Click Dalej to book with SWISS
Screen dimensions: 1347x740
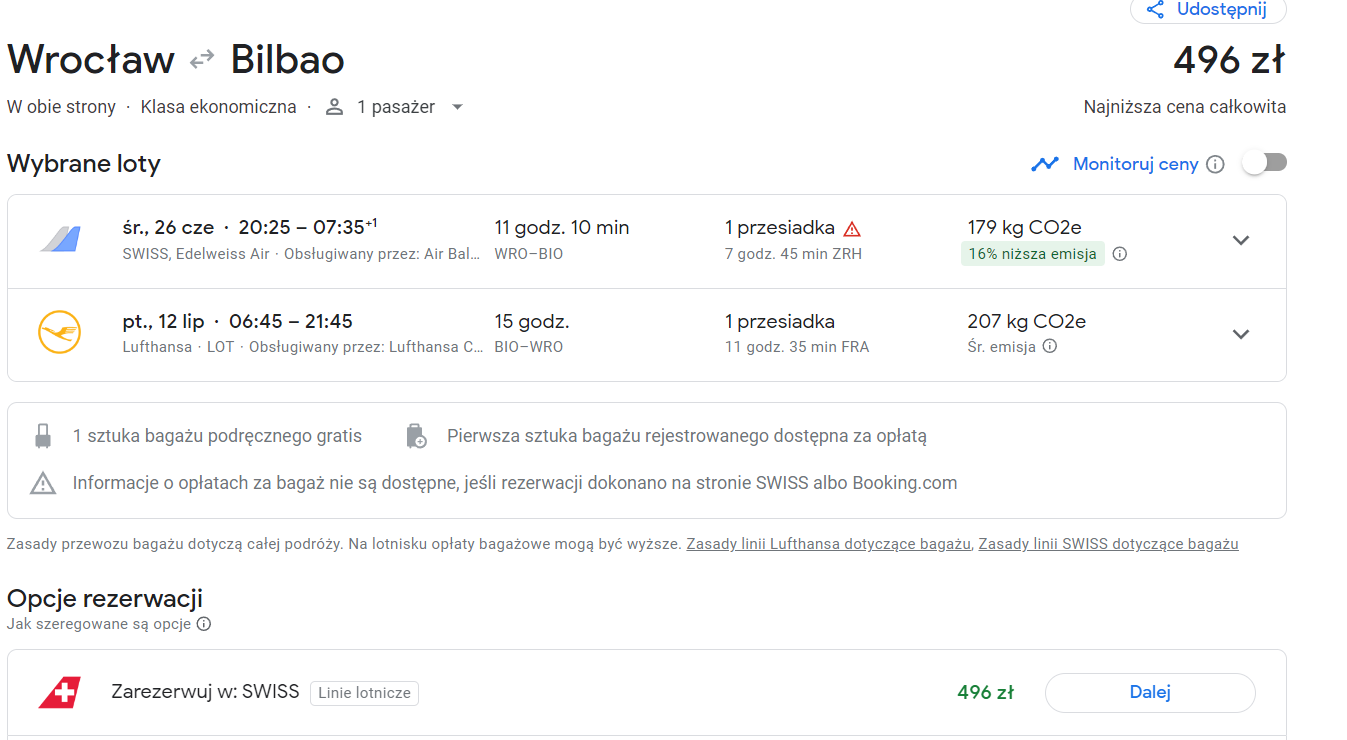pos(1150,692)
